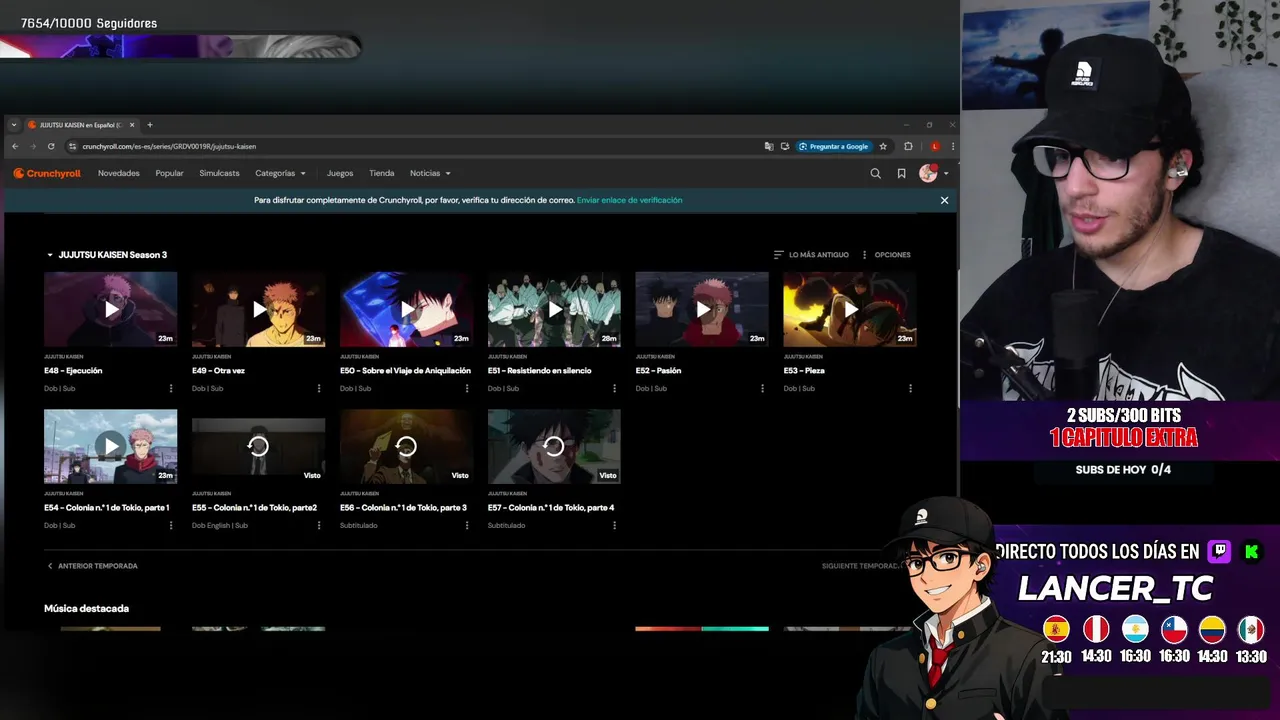This screenshot has width=1280, height=720.
Task: Replay E57 – Colonia n.° 1 de Tokio, parte 4
Action: pyautogui.click(x=554, y=446)
